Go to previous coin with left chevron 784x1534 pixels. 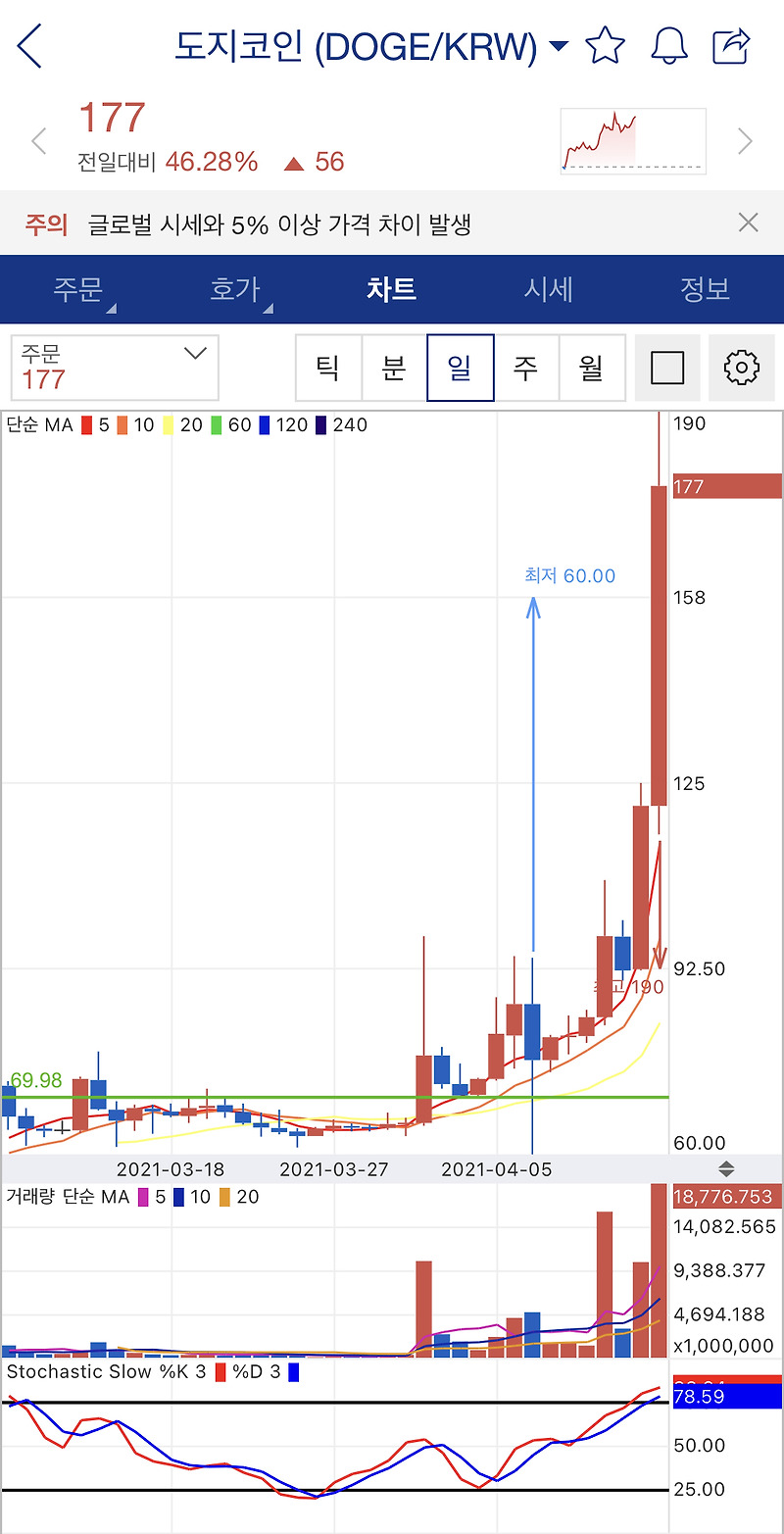pyautogui.click(x=39, y=141)
